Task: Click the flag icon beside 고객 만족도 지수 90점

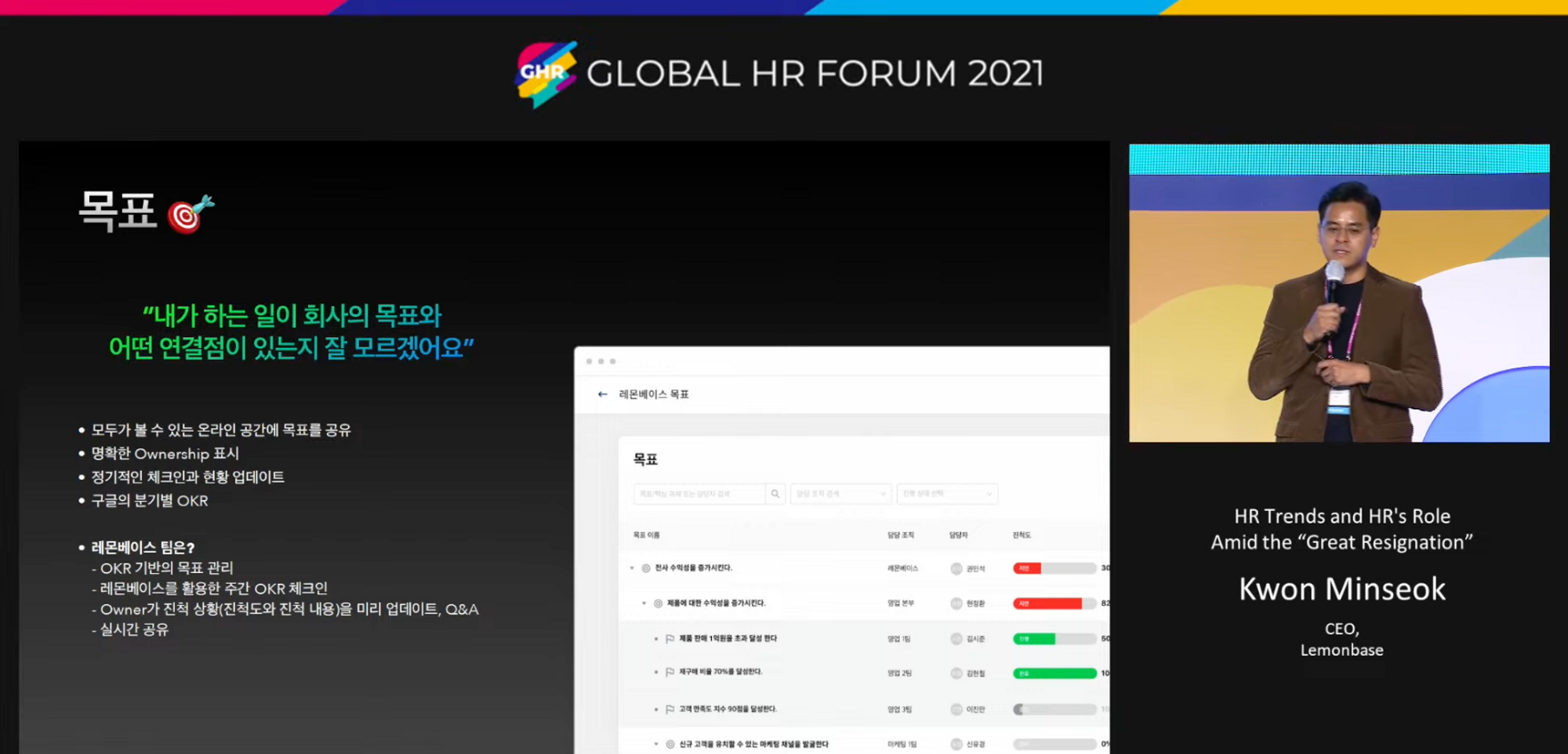Action: click(670, 709)
